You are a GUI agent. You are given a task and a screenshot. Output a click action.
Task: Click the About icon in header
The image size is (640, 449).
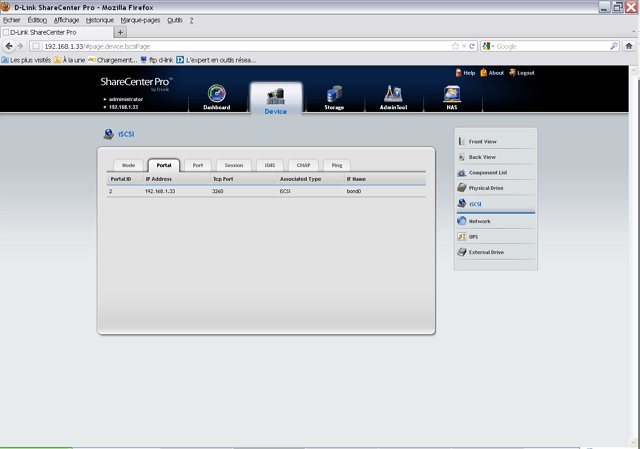[484, 73]
